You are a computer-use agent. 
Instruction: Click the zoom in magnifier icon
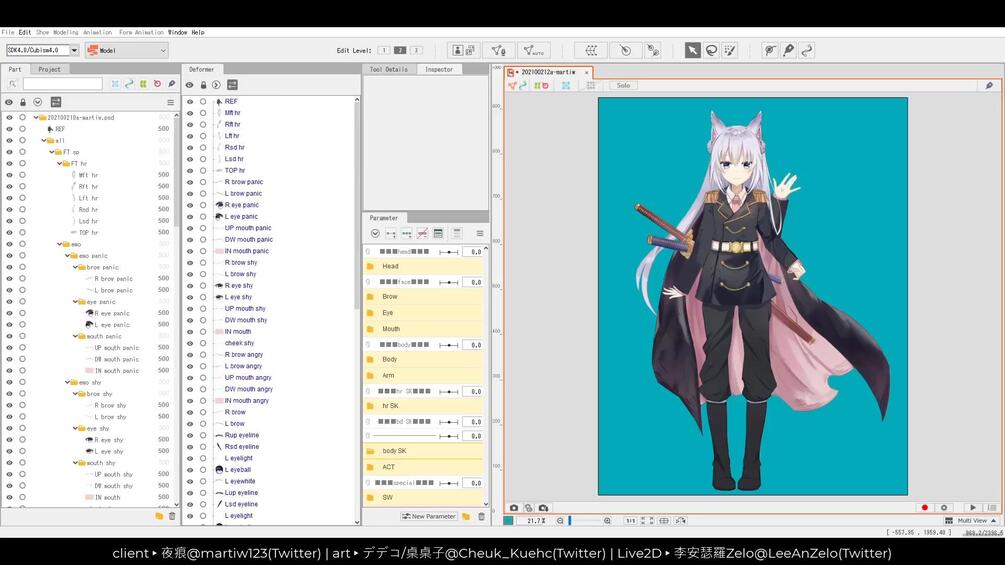click(x=607, y=521)
